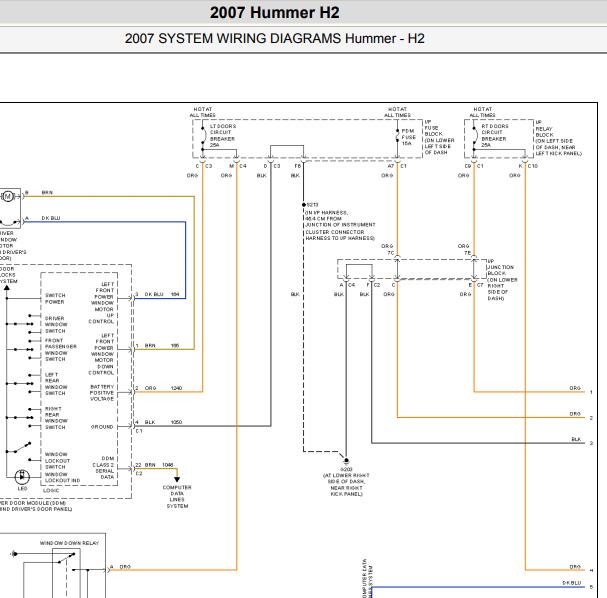
Task: Click the 'M C4' connector label
Action: click(238, 166)
